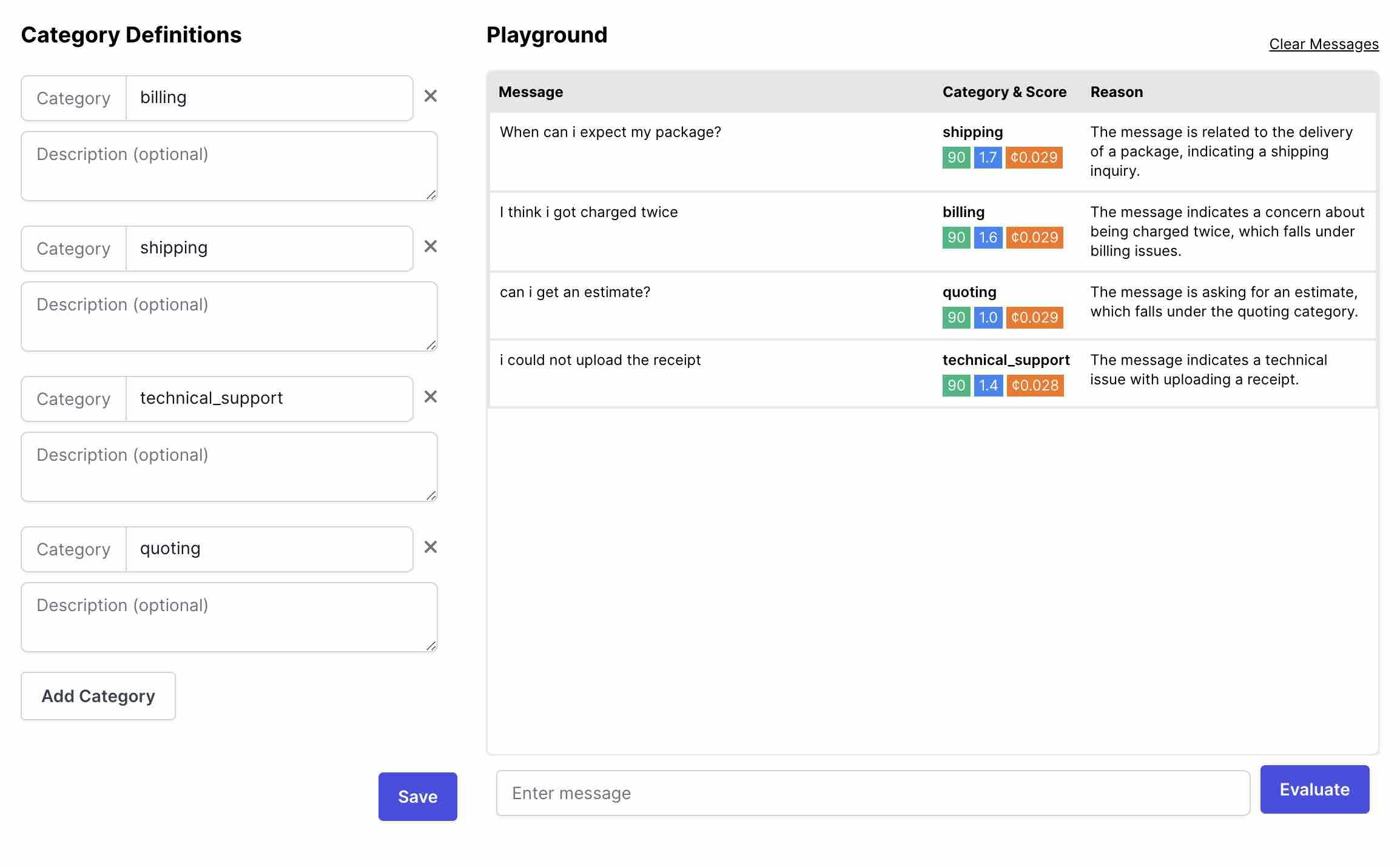The width and height of the screenshot is (1400, 867).
Task: Clear Messages in the Playground
Action: (x=1324, y=44)
